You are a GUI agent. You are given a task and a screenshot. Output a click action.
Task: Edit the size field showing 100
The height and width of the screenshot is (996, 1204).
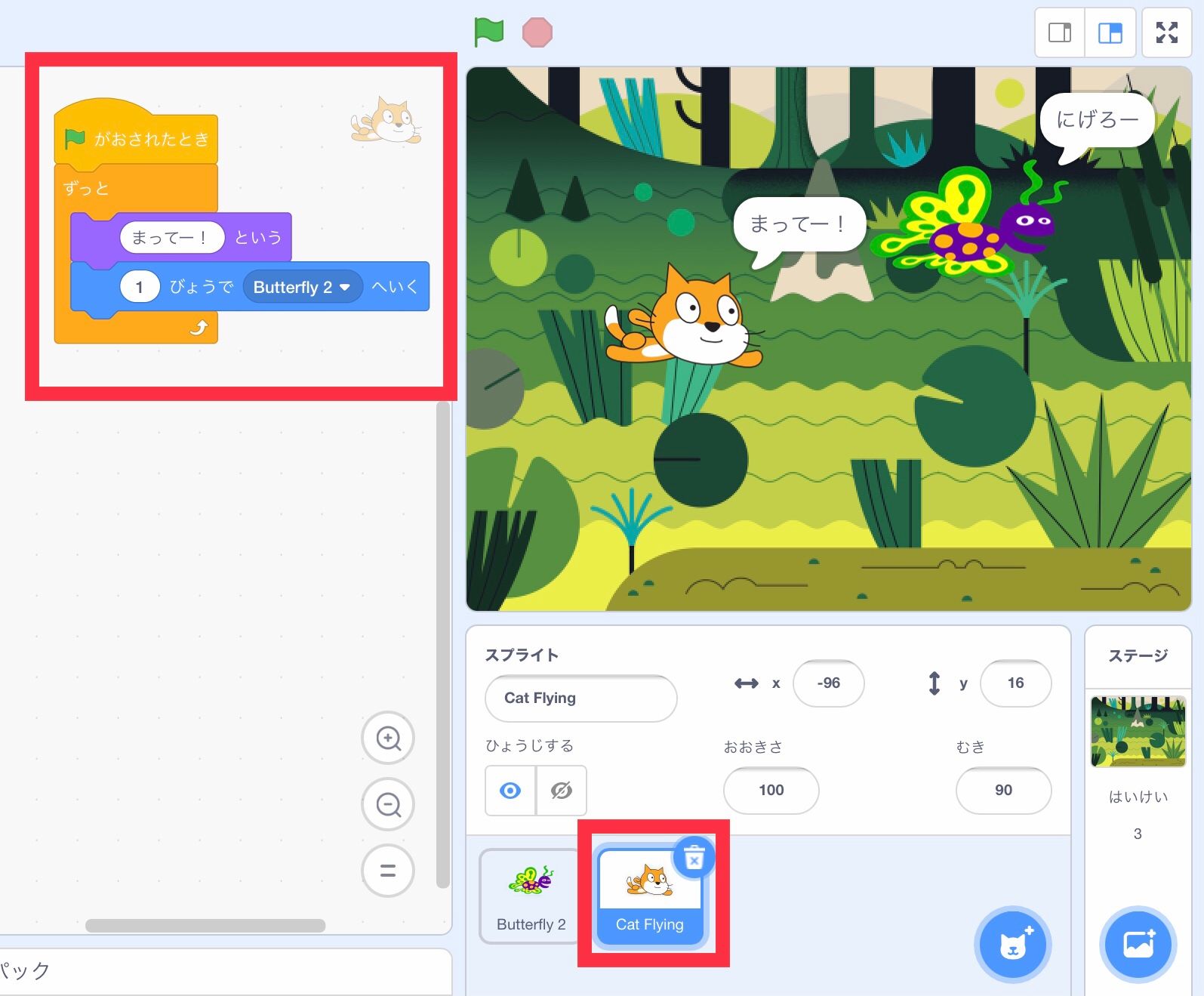pos(771,791)
